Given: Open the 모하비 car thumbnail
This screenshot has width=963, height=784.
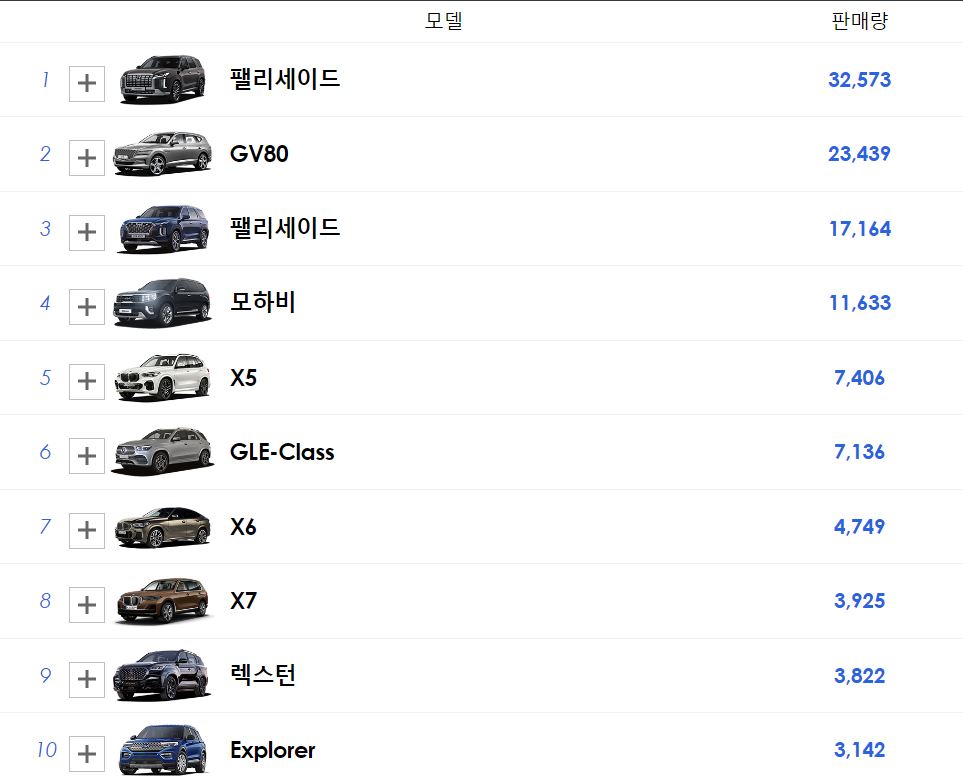Looking at the screenshot, I should [x=162, y=303].
